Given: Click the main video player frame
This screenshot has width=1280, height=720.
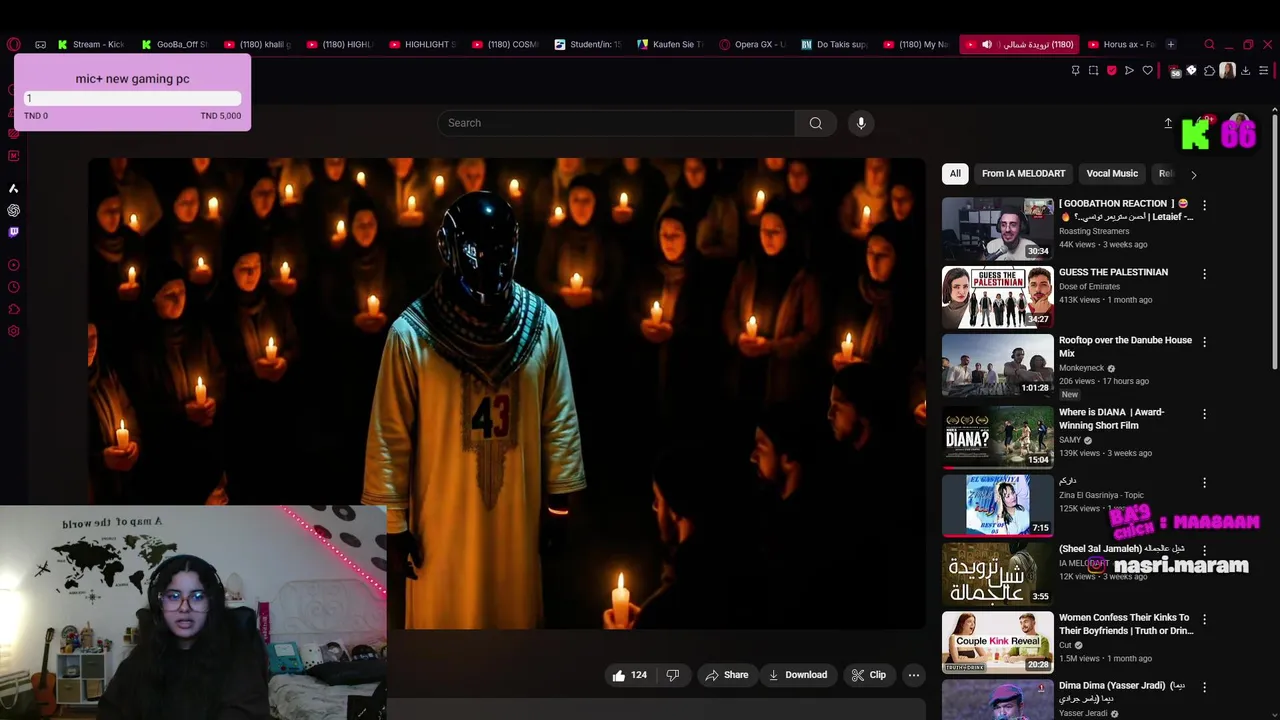Looking at the screenshot, I should coord(507,394).
